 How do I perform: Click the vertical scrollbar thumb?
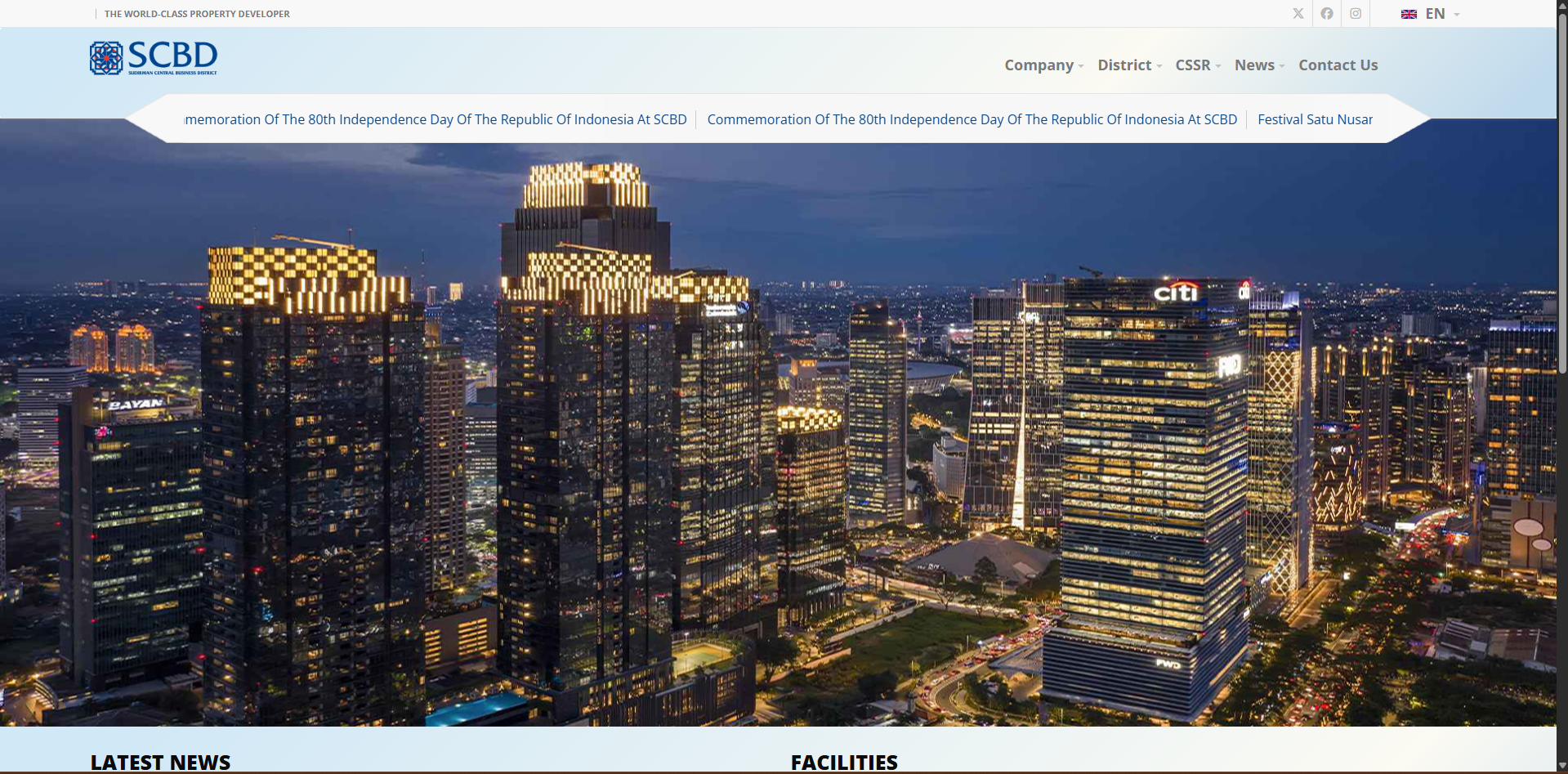(1561, 188)
